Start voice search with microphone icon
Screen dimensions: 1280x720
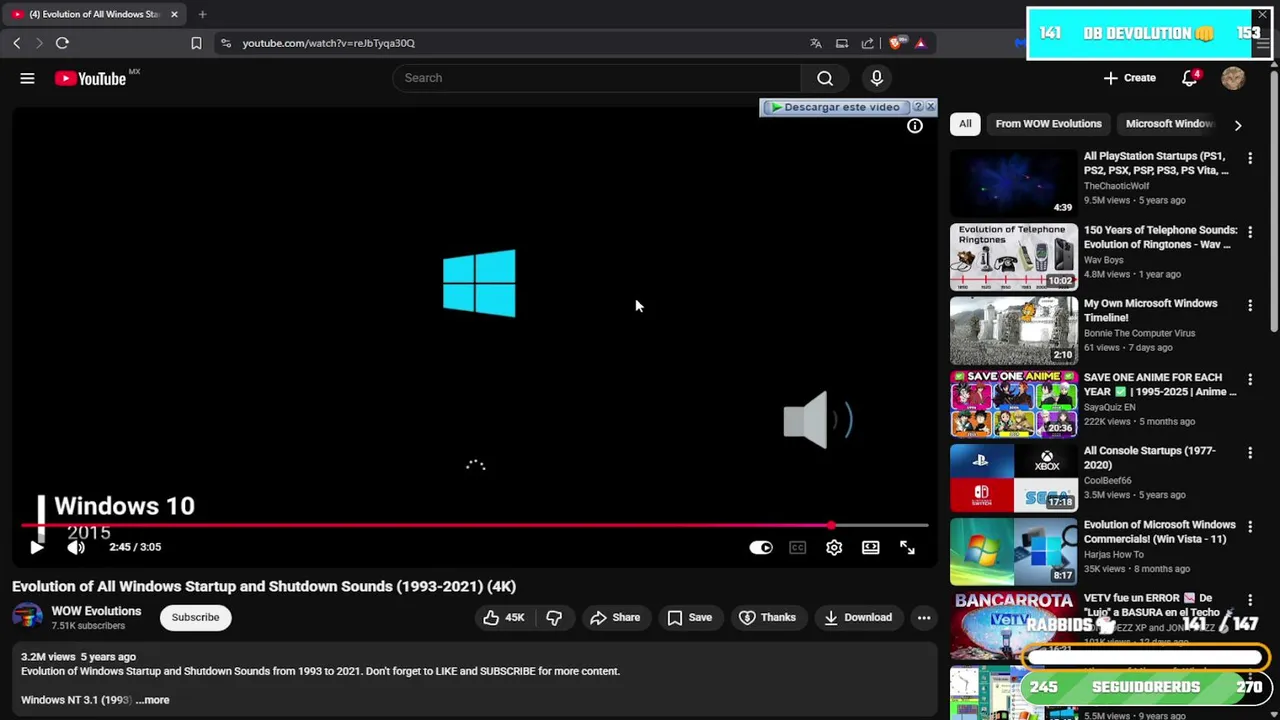(877, 78)
